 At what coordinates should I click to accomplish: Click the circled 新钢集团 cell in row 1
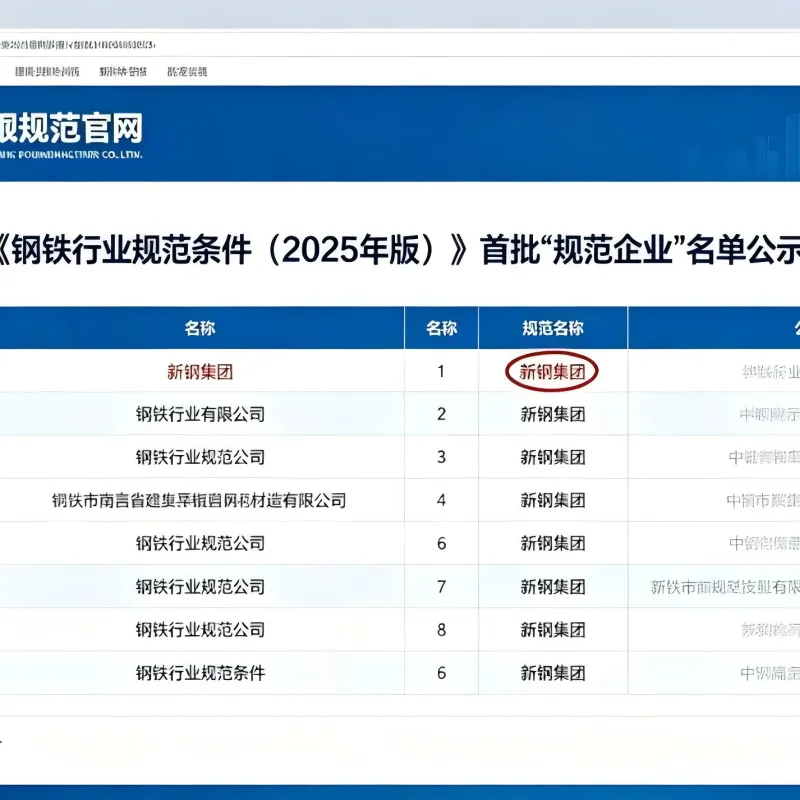552,372
